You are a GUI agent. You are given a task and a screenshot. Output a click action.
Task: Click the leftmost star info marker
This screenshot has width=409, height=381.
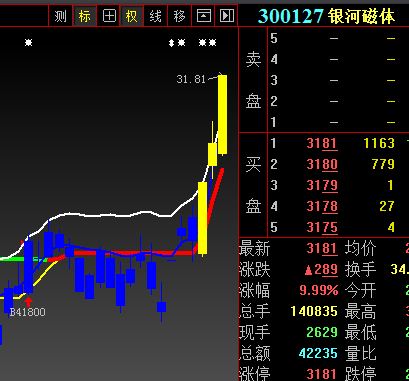coord(29,43)
